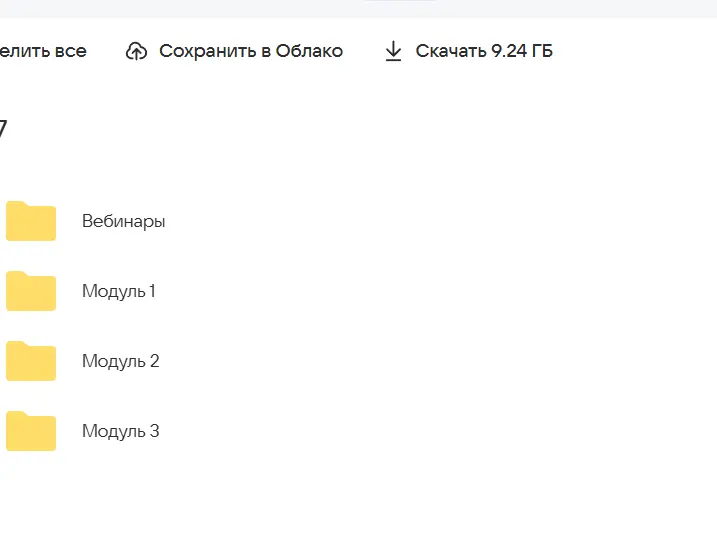Open the Модуль 3 folder icon

point(31,431)
